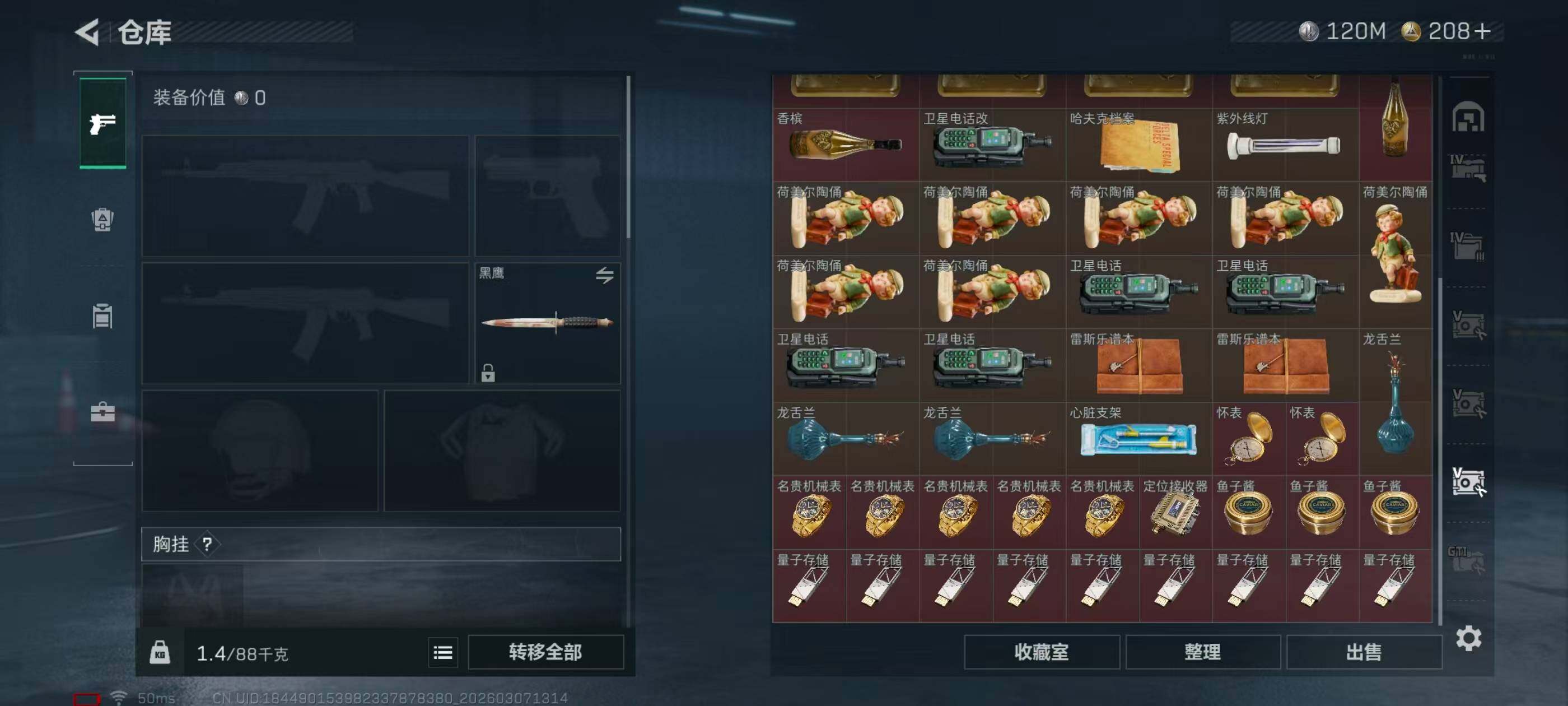Click the 转移全部 button
Viewport: 1568px width, 706px height.
click(545, 652)
